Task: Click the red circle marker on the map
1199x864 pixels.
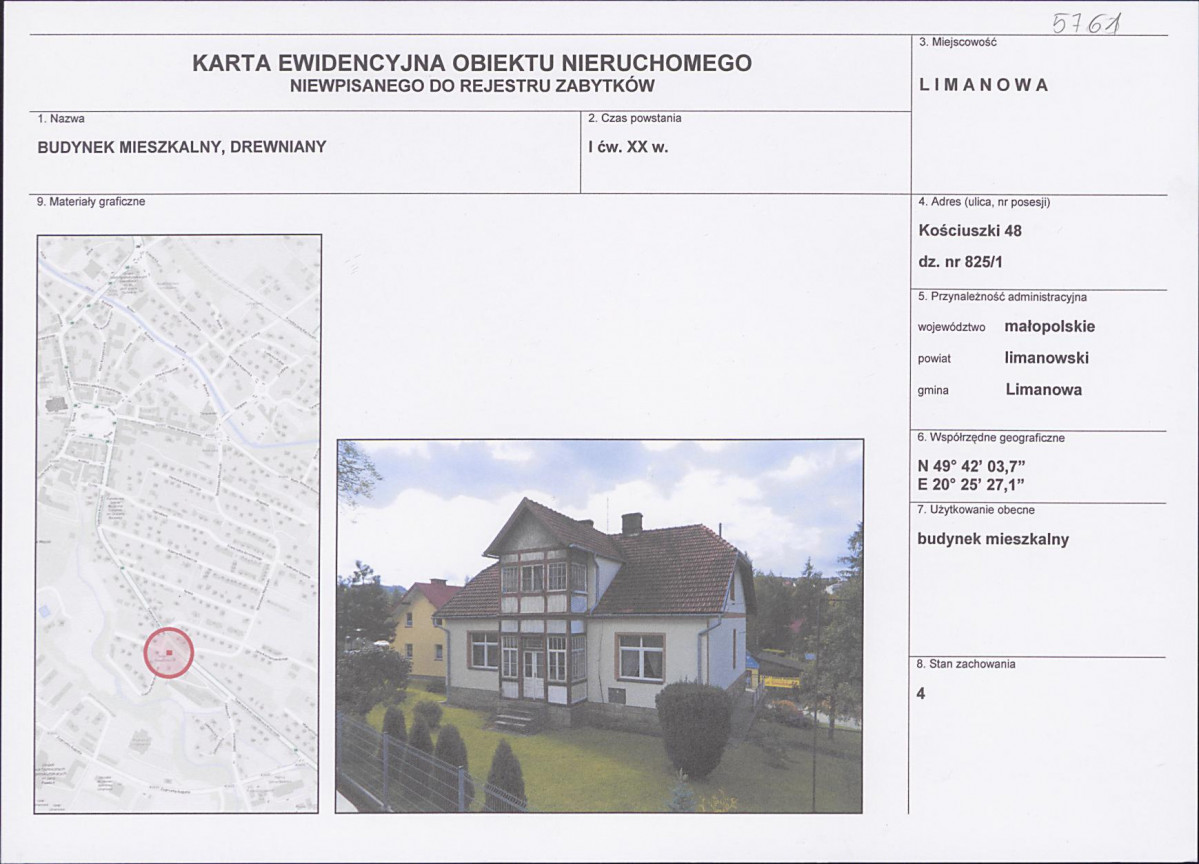Action: [169, 652]
